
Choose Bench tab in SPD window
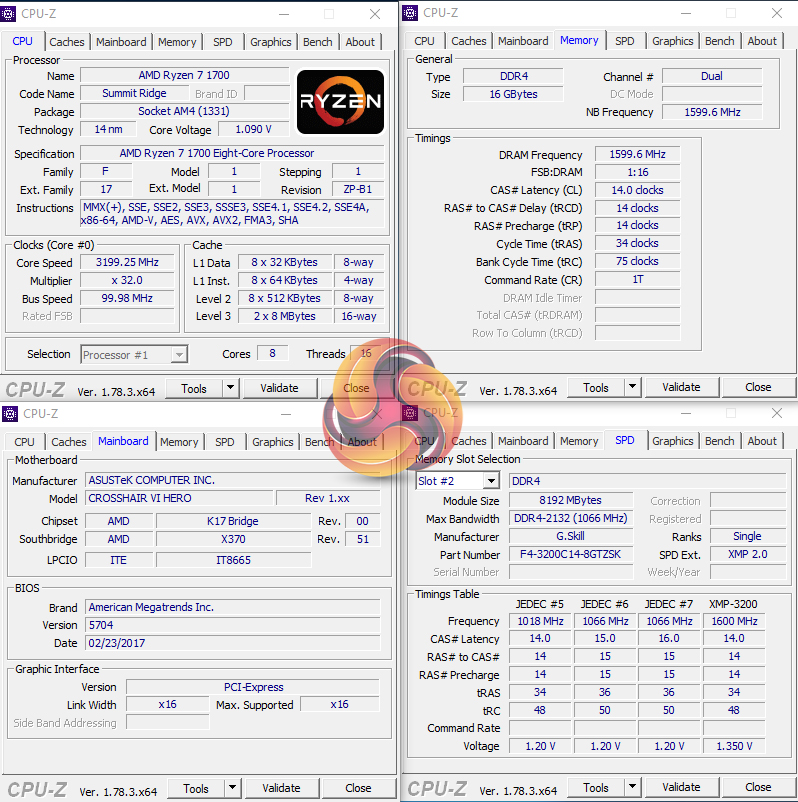[720, 441]
